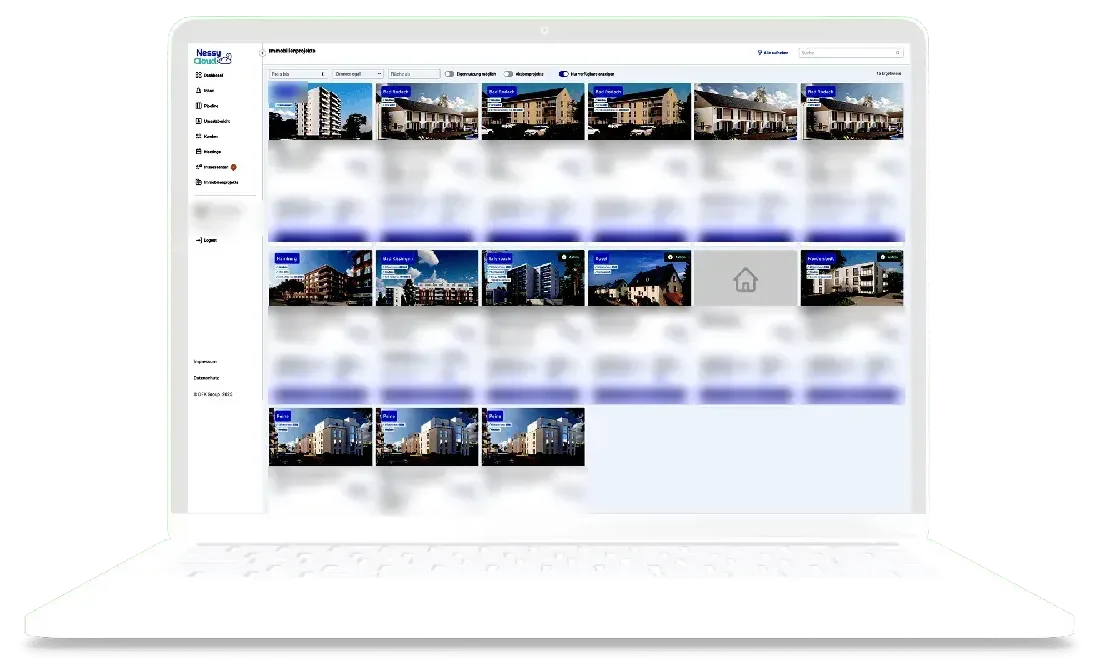Open the terraced houses thumbnail without a label

tap(746, 112)
